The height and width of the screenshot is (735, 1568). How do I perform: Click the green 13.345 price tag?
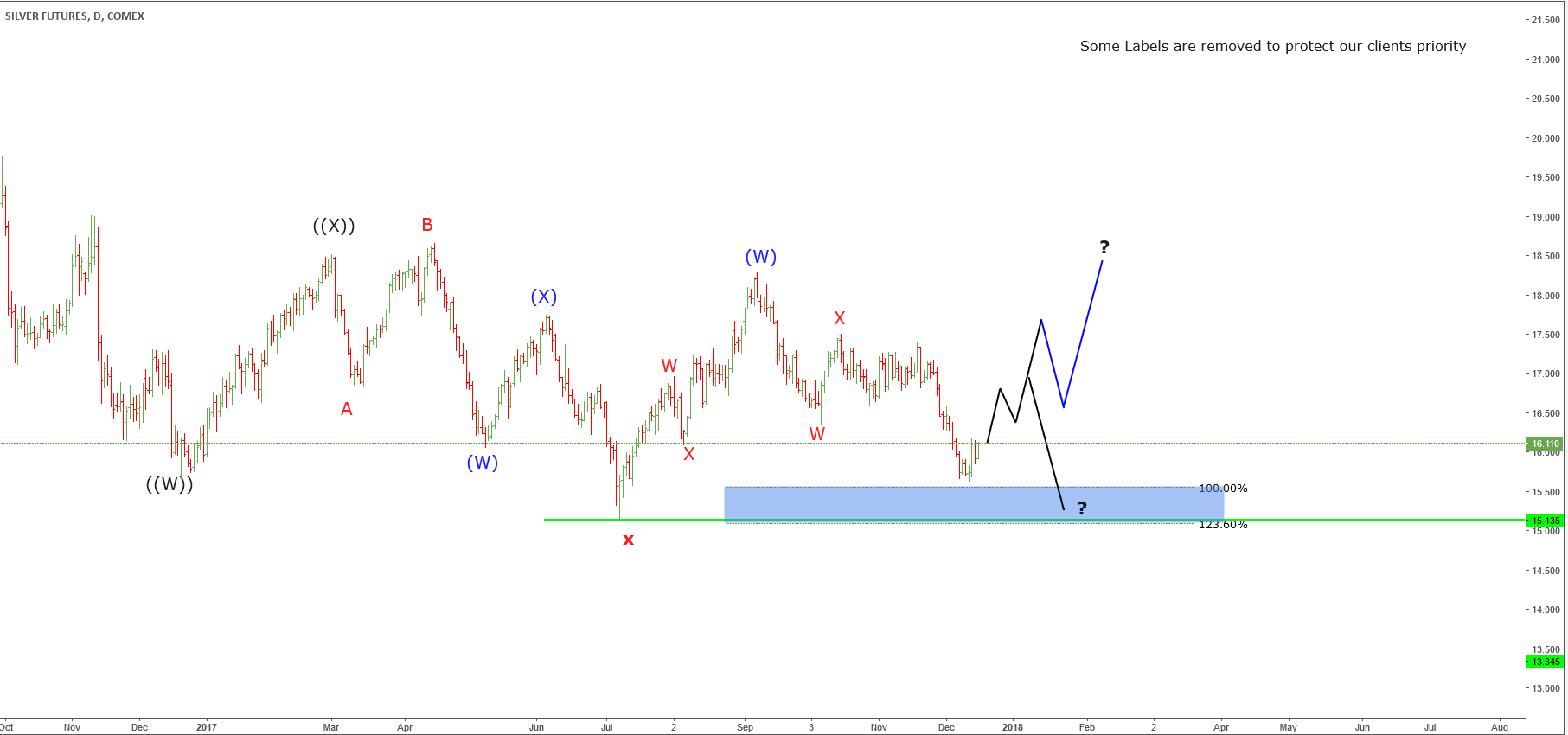pos(1545,661)
